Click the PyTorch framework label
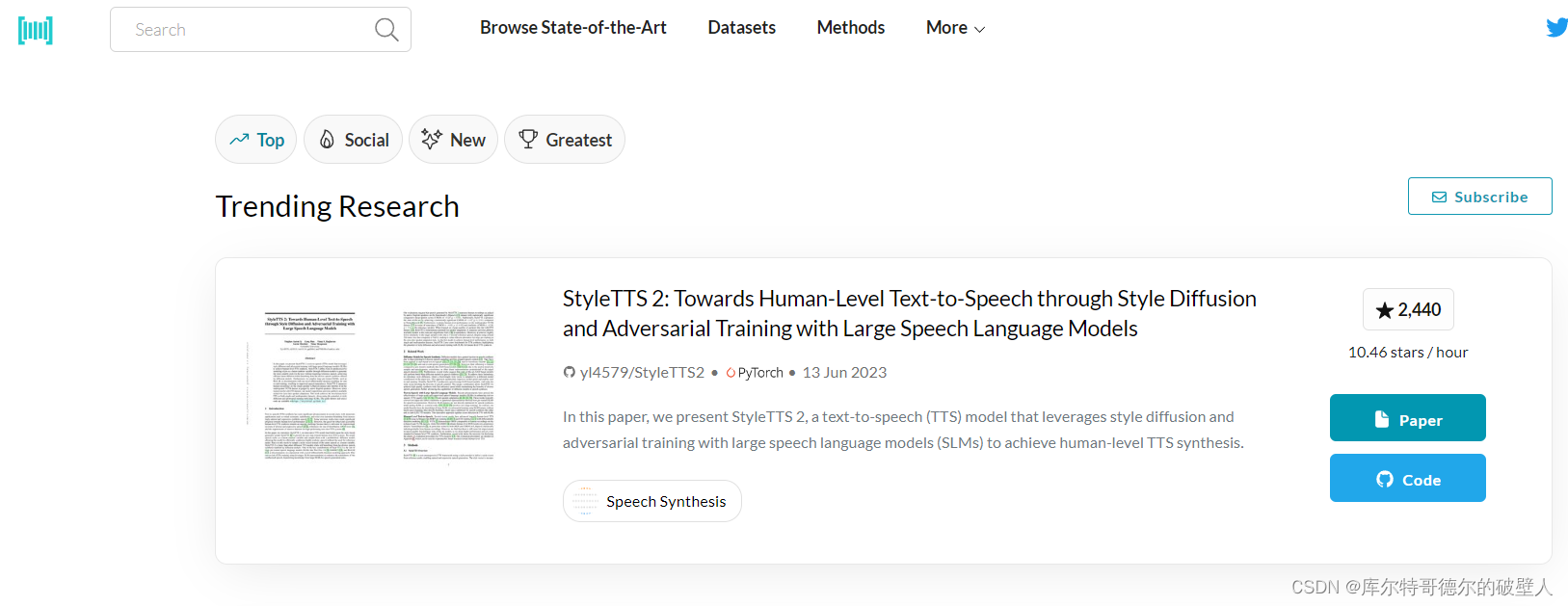This screenshot has height=606, width=1568. [x=755, y=373]
